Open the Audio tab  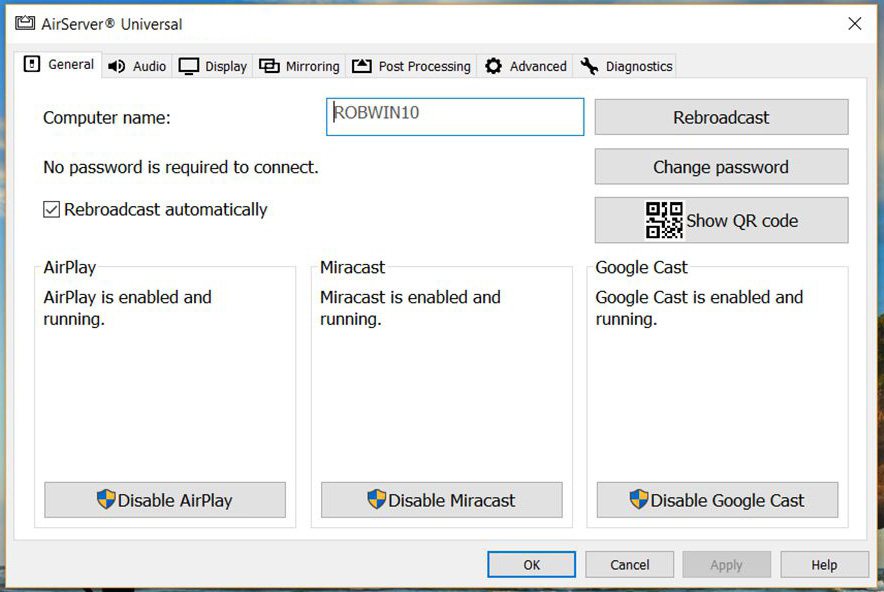pos(137,66)
